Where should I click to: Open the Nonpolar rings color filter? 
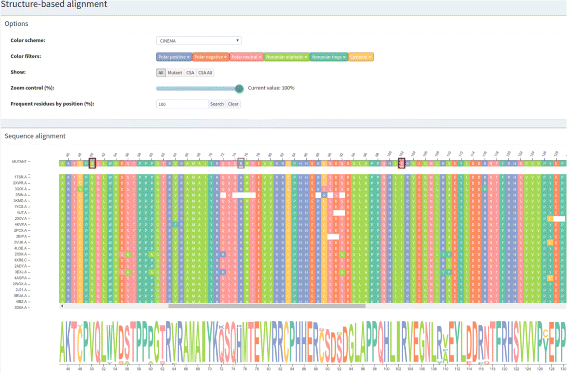[329, 57]
